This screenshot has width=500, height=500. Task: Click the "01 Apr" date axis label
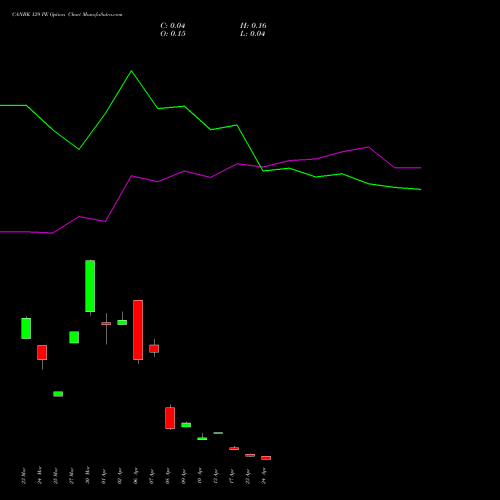pos(103,476)
